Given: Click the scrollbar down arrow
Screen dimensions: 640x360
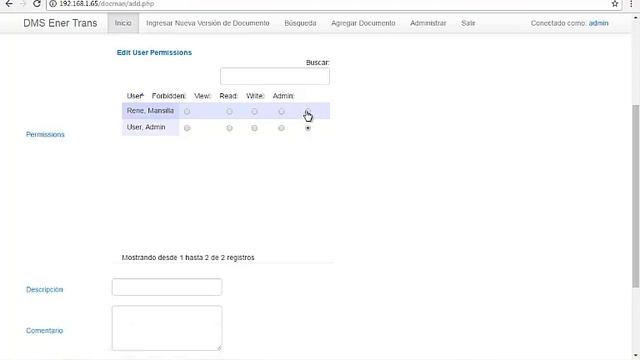Looking at the screenshot, I should pyautogui.click(x=636, y=356).
